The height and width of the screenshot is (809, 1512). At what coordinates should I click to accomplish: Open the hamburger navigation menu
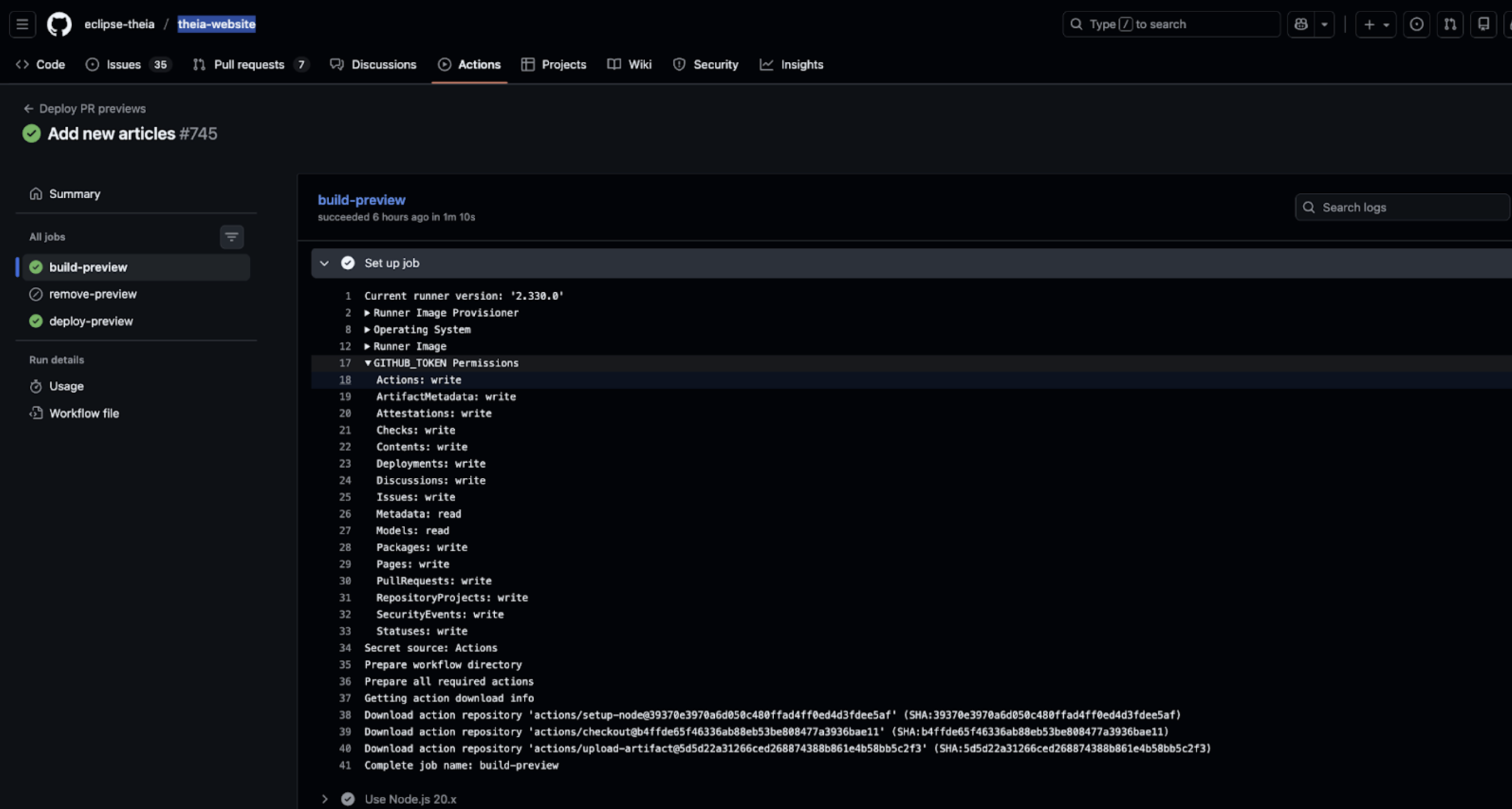[22, 24]
